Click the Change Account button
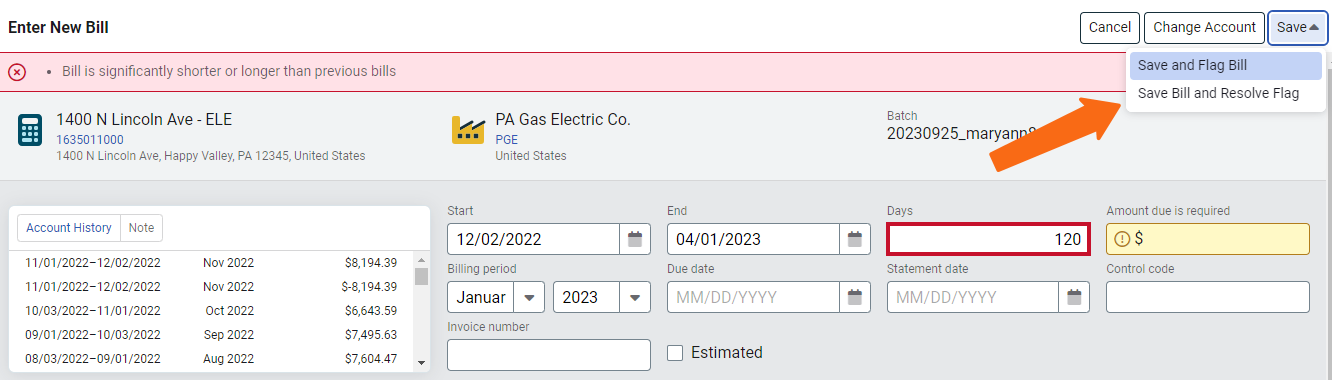 pyautogui.click(x=1204, y=28)
